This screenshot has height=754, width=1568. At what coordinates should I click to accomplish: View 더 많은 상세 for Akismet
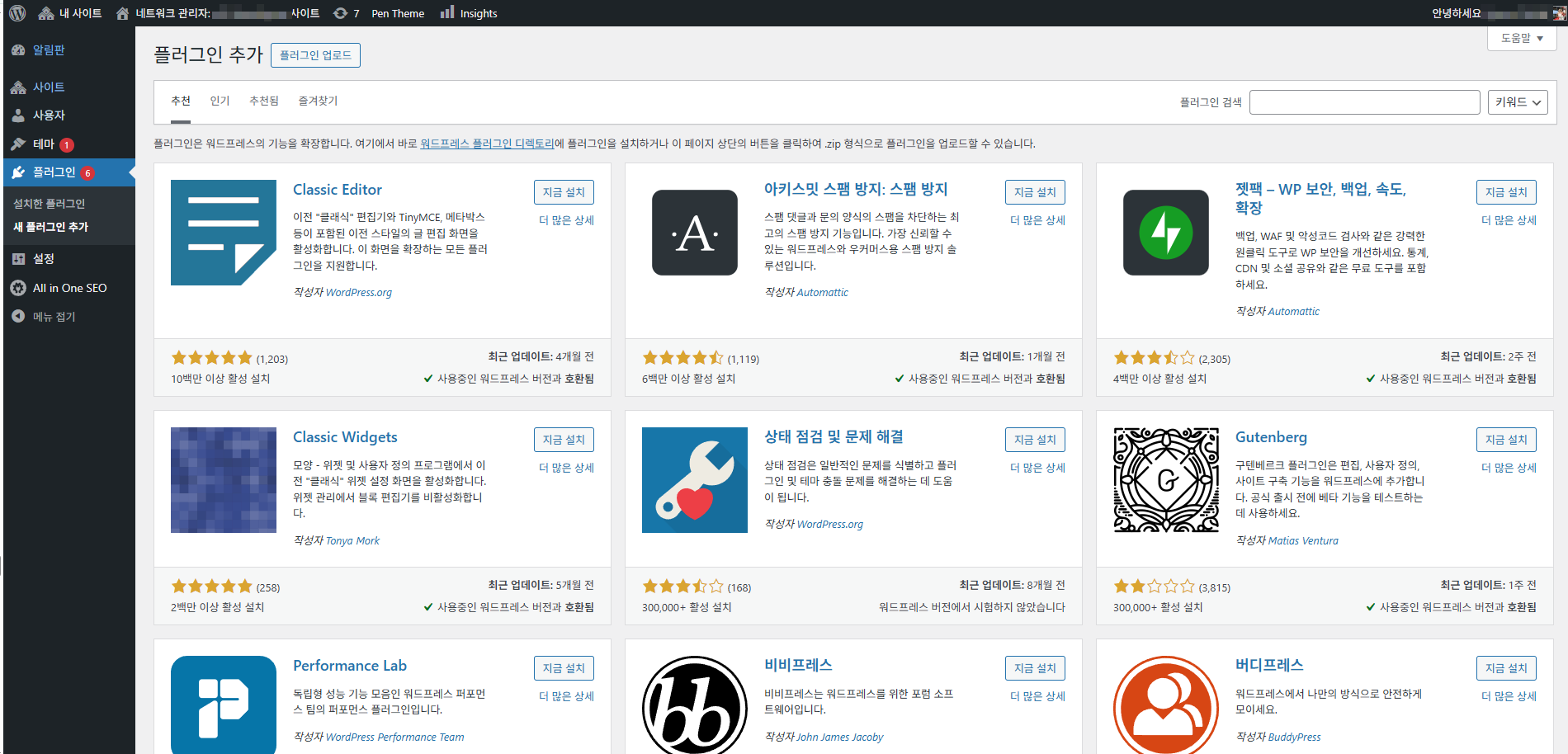tap(1037, 220)
